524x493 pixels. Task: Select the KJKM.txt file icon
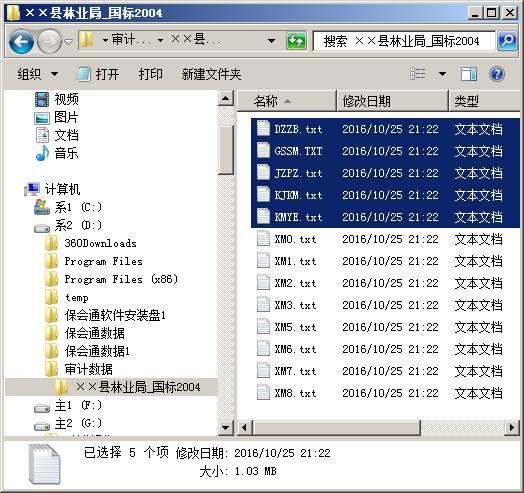(x=263, y=195)
